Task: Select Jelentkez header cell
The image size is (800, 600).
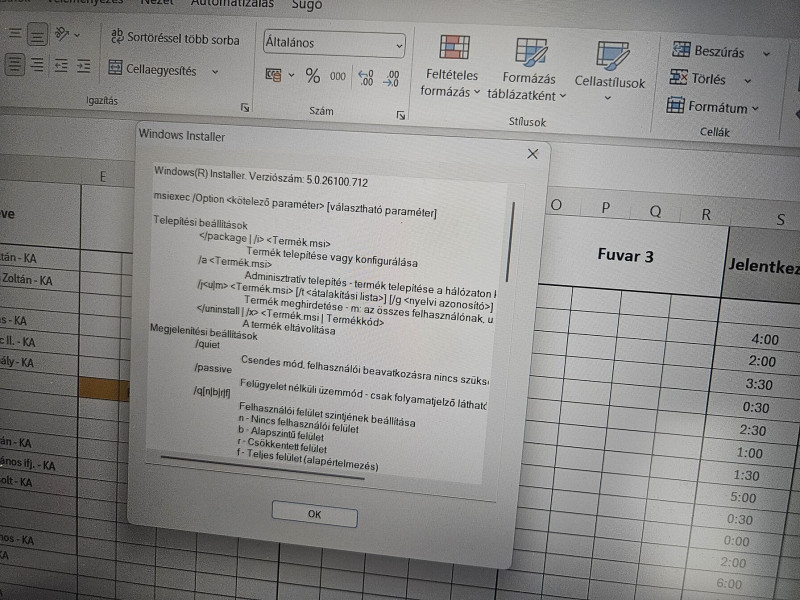Action: tap(763, 266)
